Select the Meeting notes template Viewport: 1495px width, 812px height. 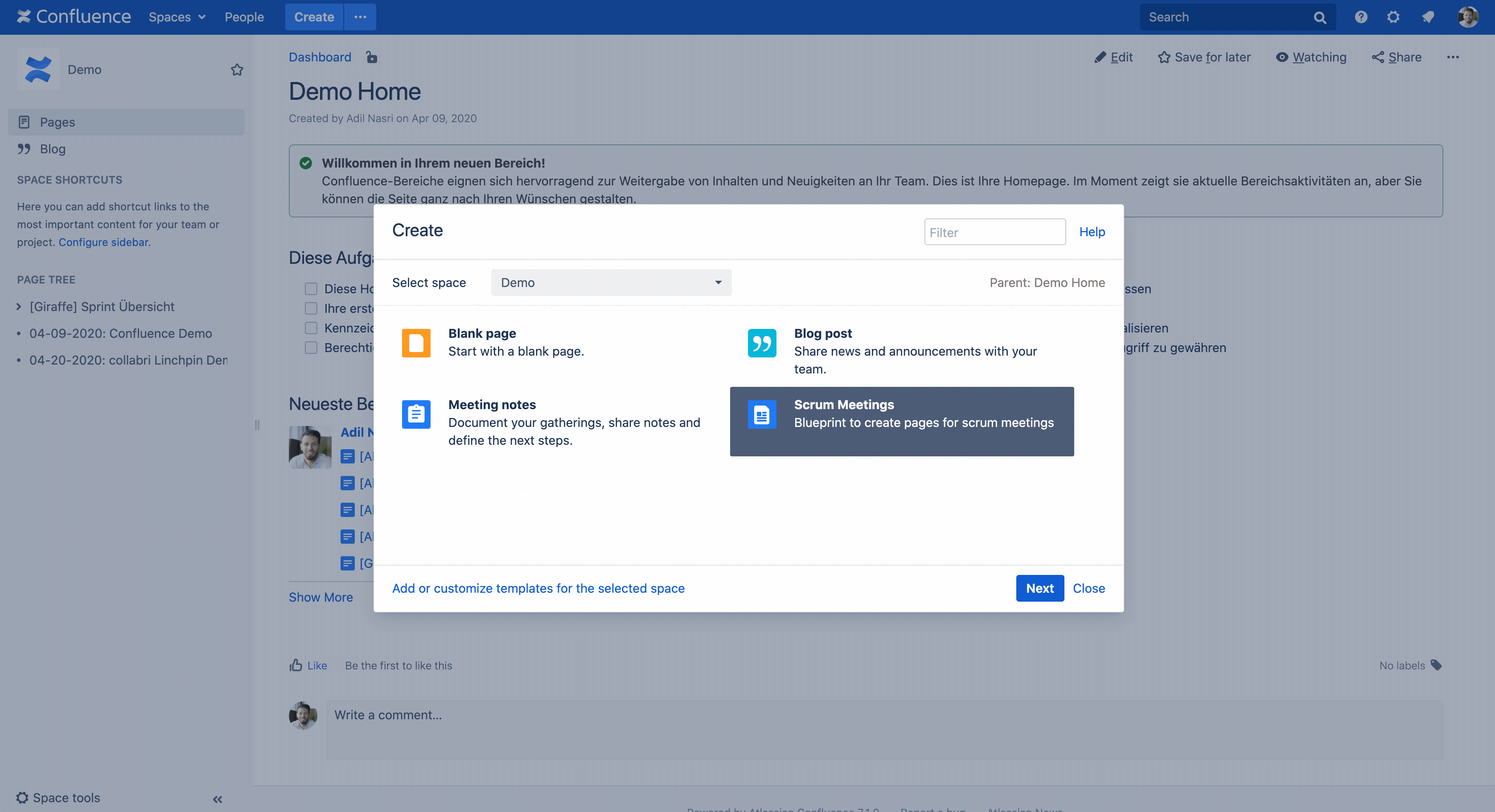click(555, 422)
